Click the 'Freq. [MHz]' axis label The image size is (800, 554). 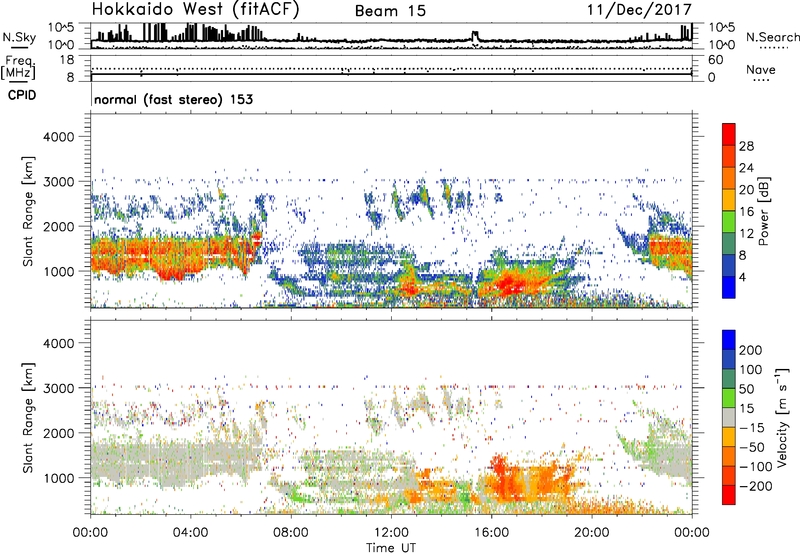[x=18, y=68]
